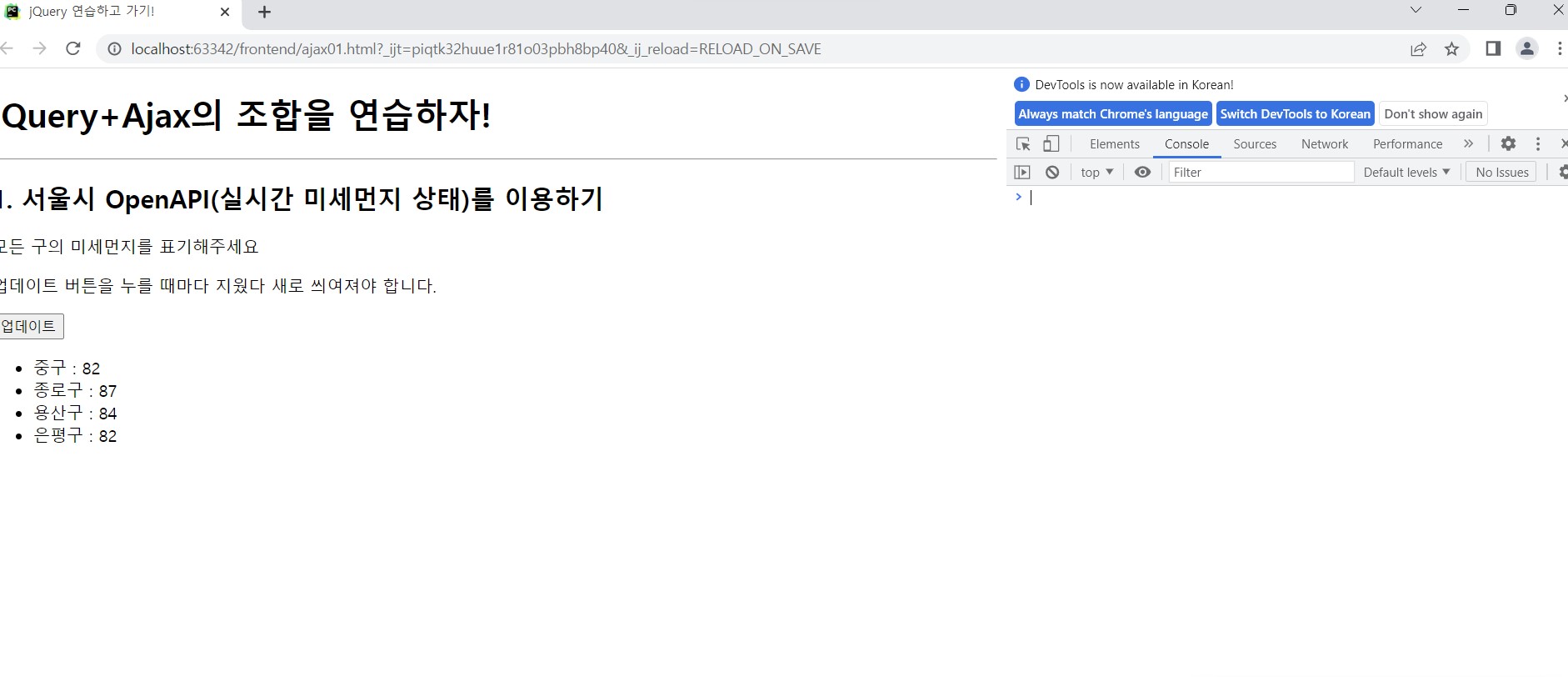Focus the console Filter field

(1261, 173)
